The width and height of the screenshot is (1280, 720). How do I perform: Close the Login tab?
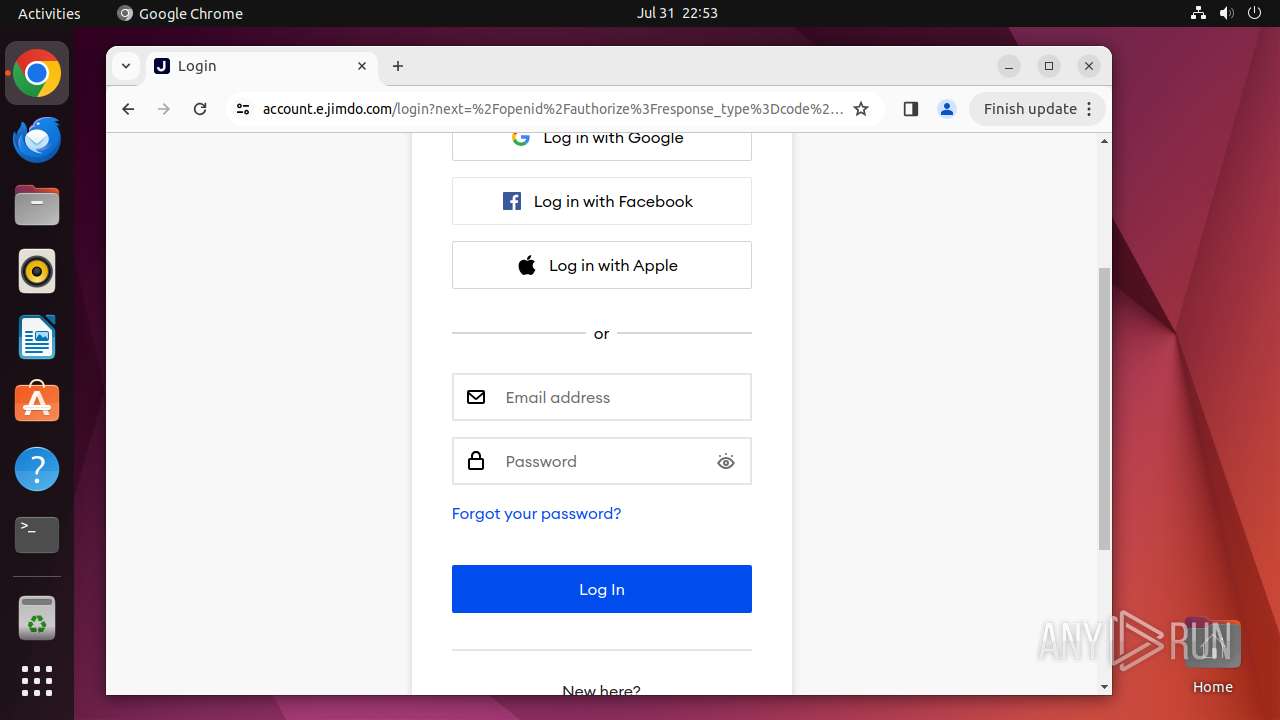click(x=362, y=66)
